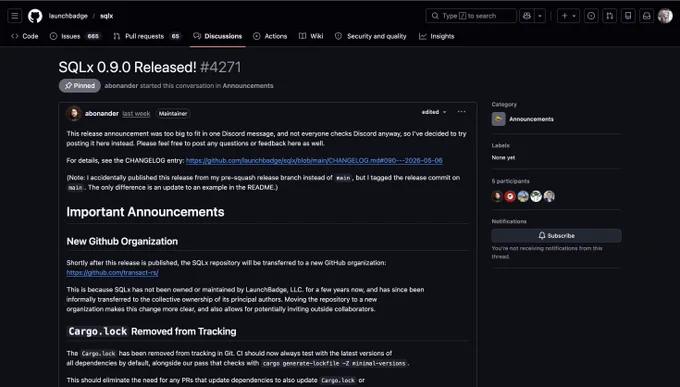Open Announcements link in Category sidebar
Image resolution: width=680 pixels, height=387 pixels.
pyautogui.click(x=531, y=119)
